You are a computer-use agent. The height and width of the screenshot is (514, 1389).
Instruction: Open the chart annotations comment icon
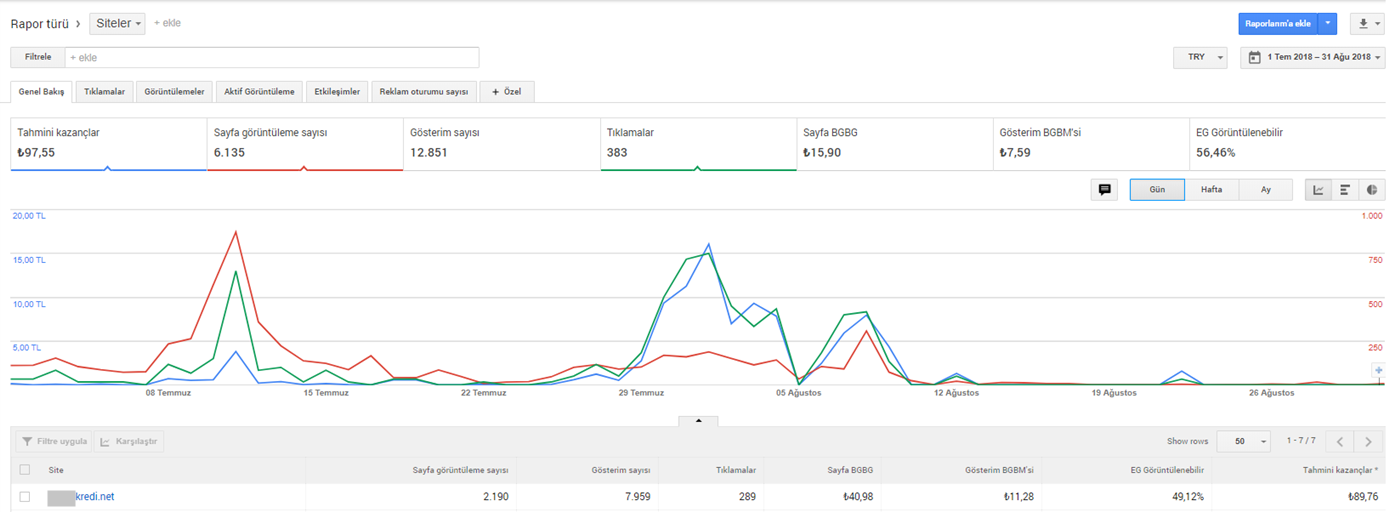pyautogui.click(x=1104, y=190)
